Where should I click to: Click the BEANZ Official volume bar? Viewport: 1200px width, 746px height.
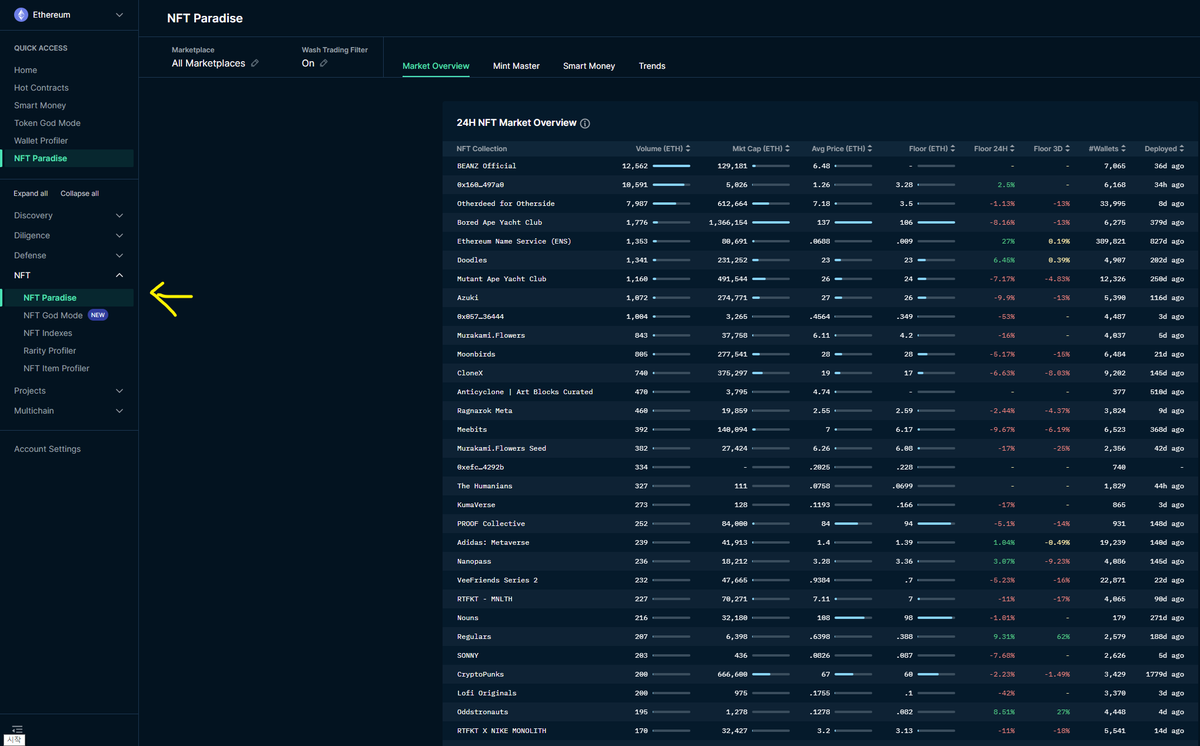tap(671, 166)
